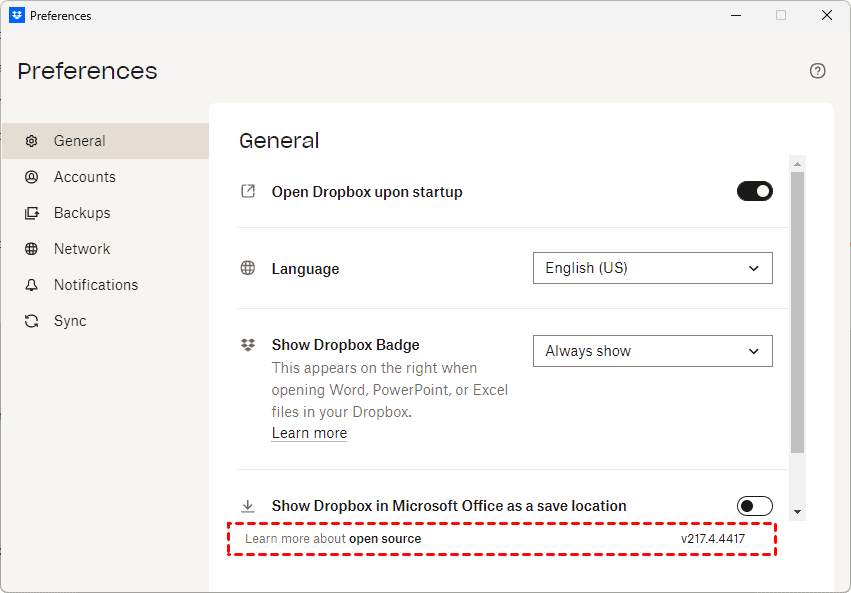Screen dimensions: 851x593
Task: Go to the Sync settings tab
Action: coord(70,321)
